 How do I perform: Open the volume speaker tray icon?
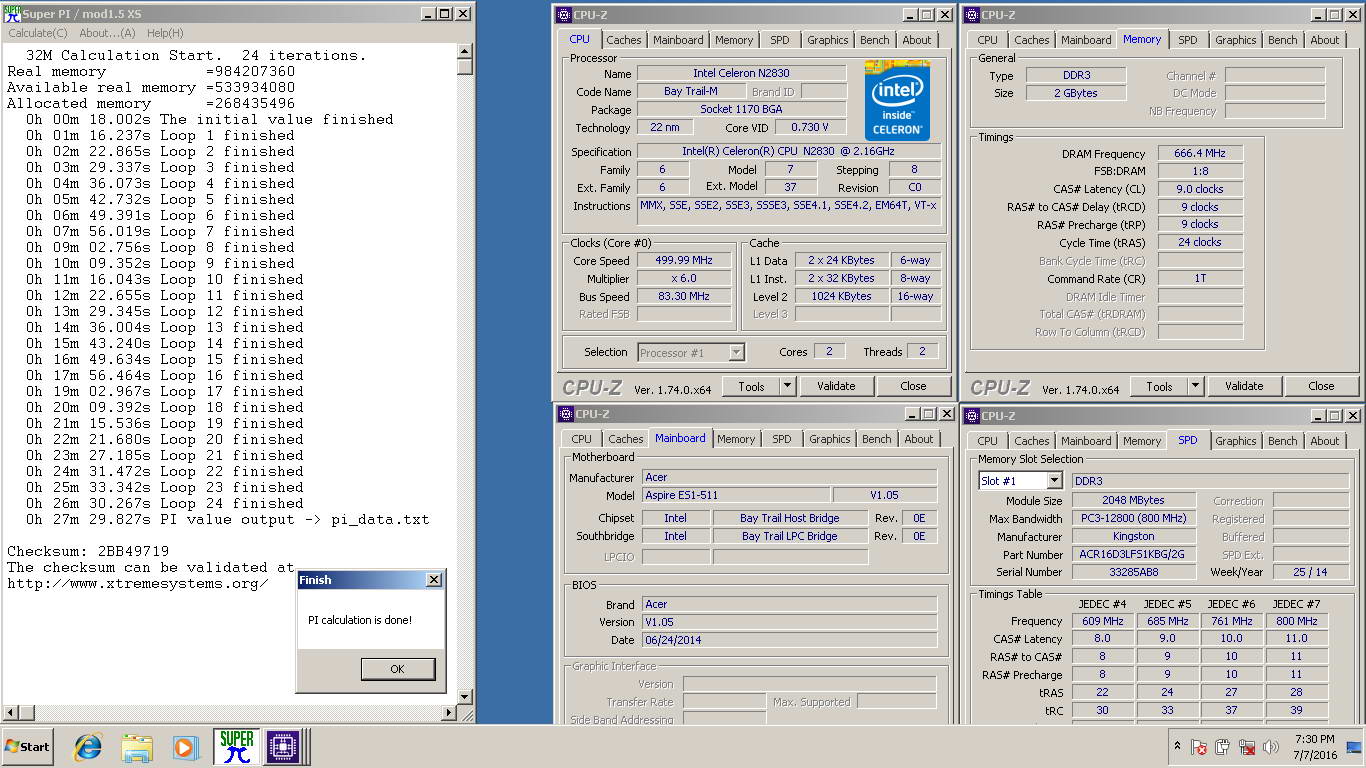pos(1271,747)
